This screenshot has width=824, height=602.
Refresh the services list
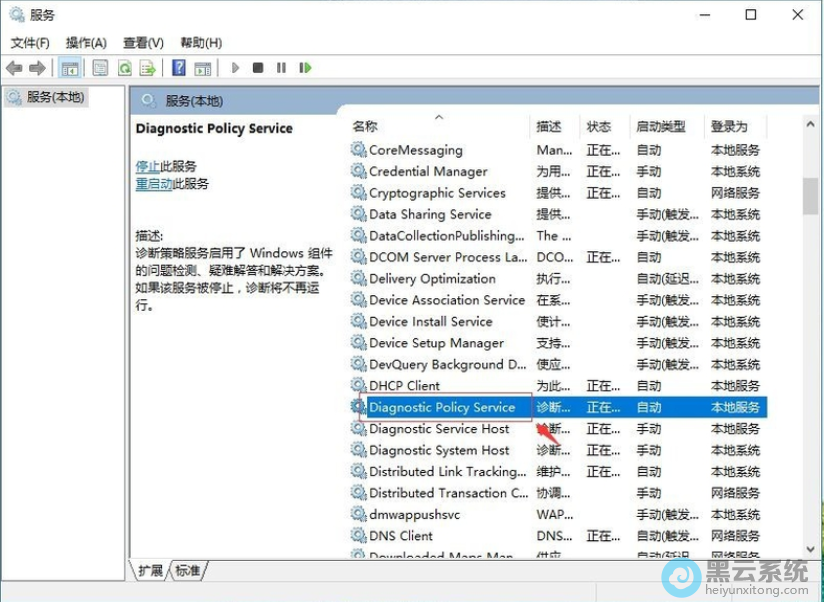[x=123, y=67]
